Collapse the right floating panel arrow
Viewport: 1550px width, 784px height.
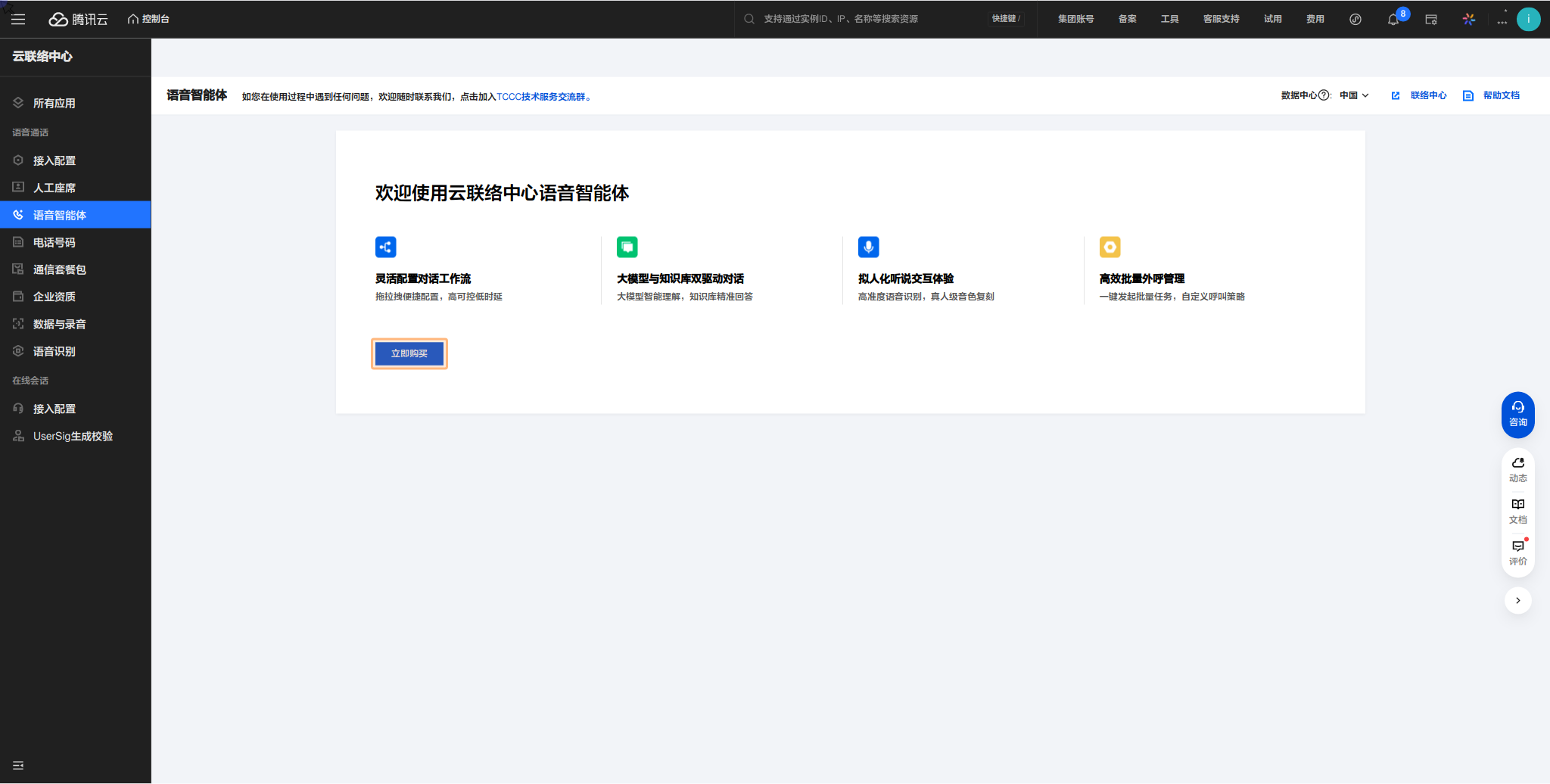pyautogui.click(x=1517, y=600)
